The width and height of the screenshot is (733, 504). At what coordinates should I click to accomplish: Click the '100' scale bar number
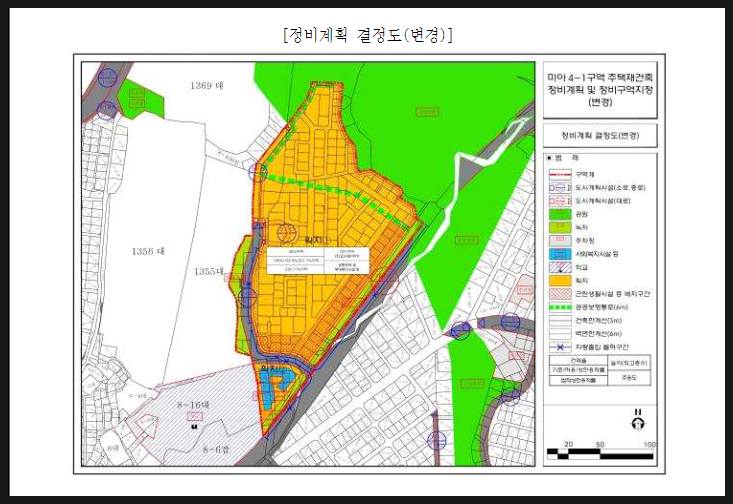tap(649, 444)
